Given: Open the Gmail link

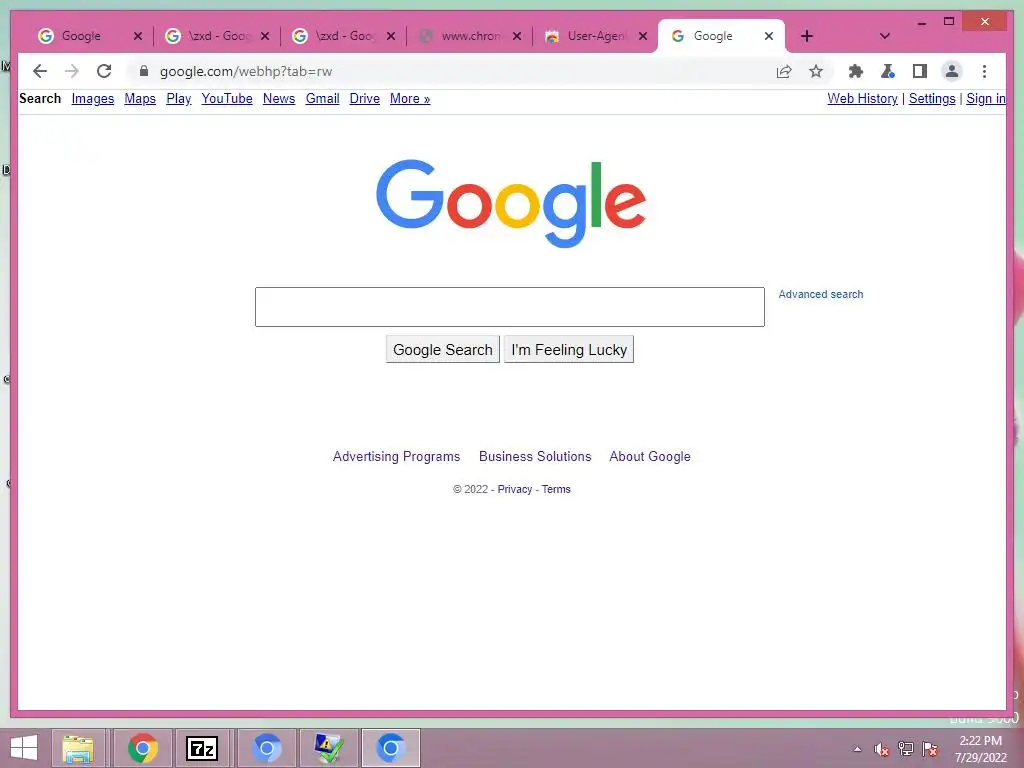Looking at the screenshot, I should [x=323, y=99].
